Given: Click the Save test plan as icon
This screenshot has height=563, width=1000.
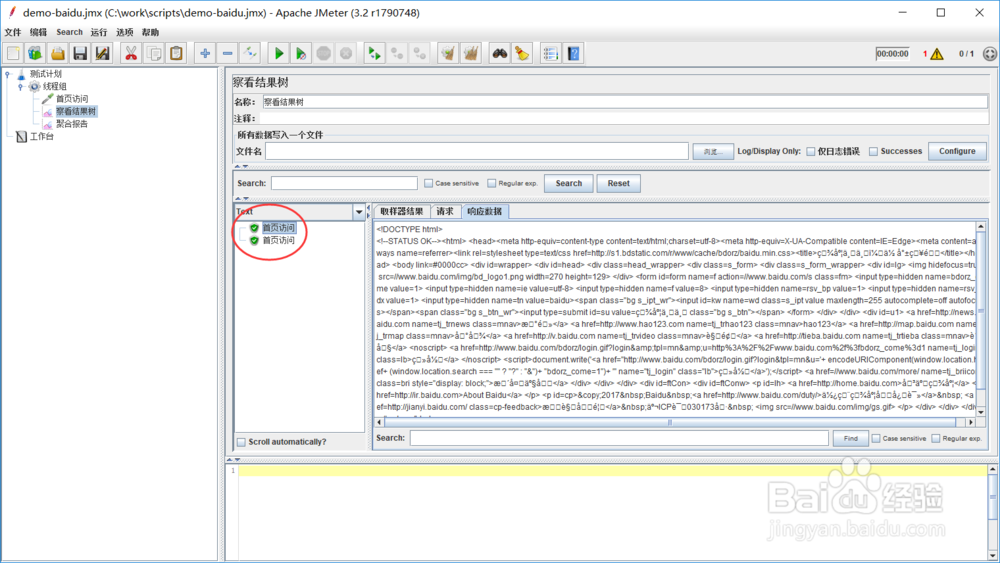Looking at the screenshot, I should [x=102, y=54].
